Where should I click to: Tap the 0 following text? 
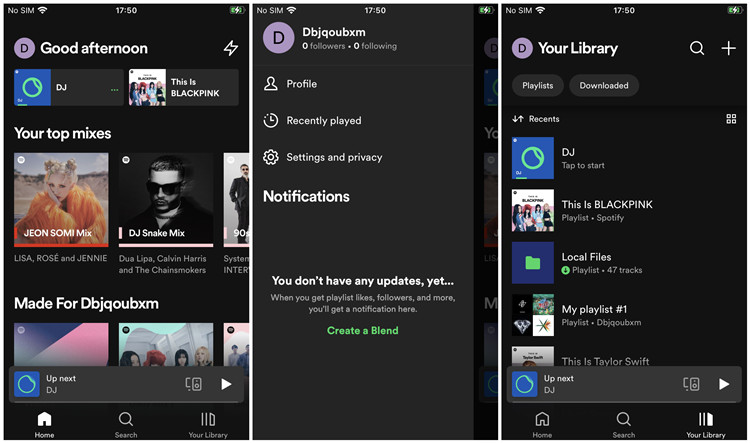click(x=375, y=46)
